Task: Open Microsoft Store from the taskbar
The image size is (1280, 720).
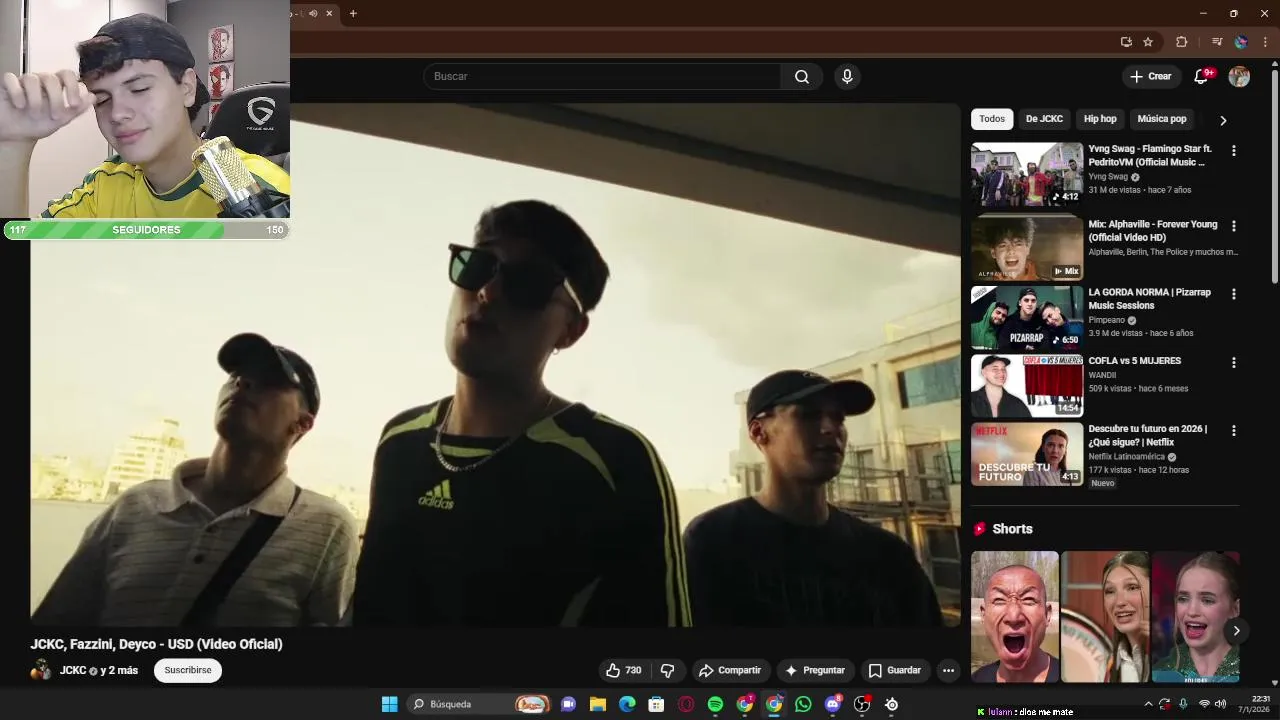Action: tap(656, 704)
